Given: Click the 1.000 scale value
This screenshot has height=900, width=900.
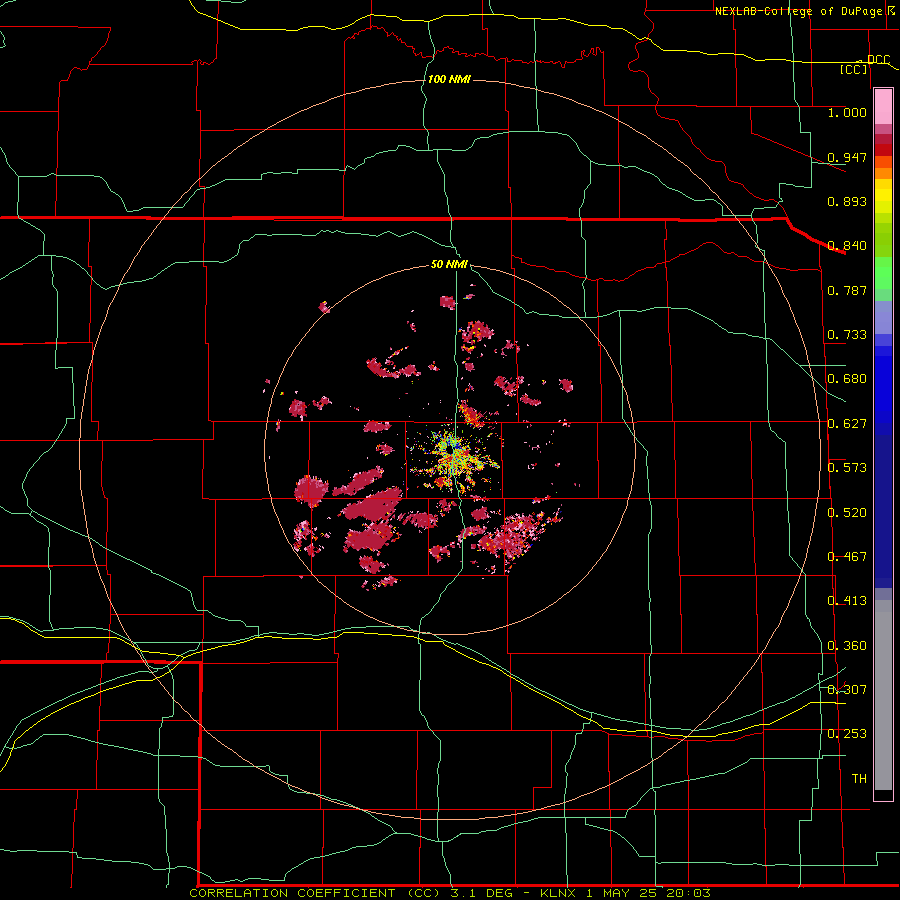Looking at the screenshot, I should [847, 112].
